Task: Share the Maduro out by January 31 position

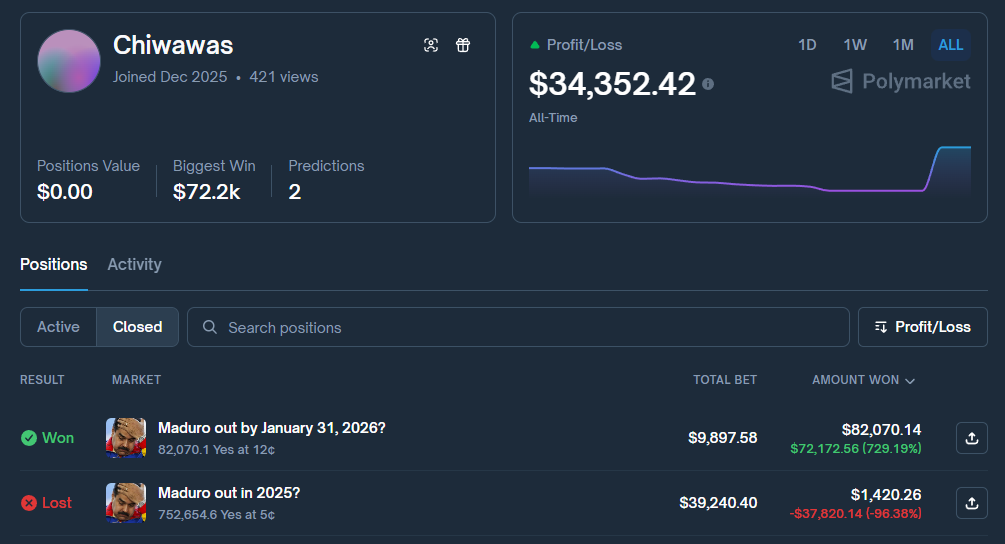Action: pyautogui.click(x=971, y=438)
